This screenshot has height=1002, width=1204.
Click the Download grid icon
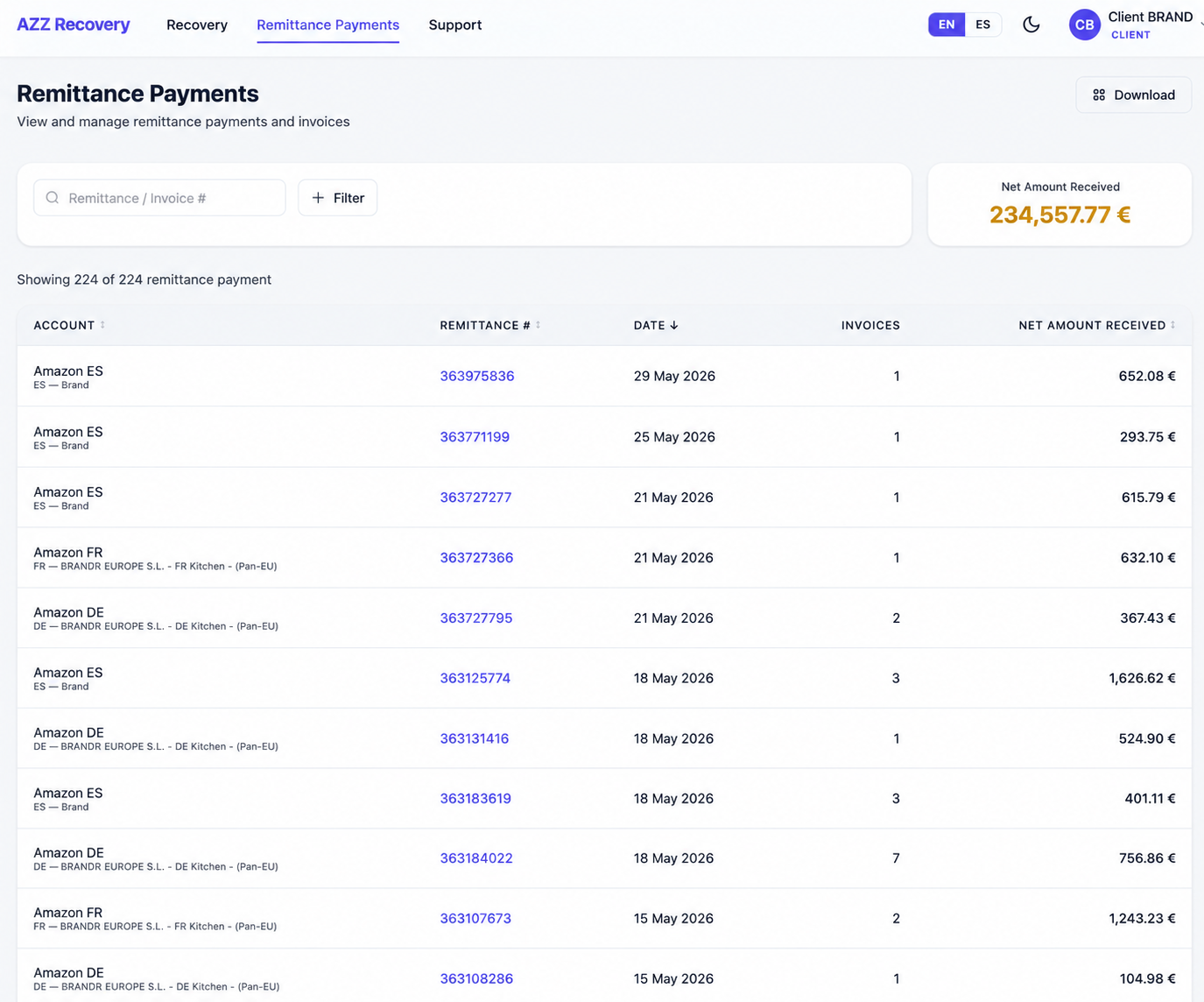[x=1099, y=95]
